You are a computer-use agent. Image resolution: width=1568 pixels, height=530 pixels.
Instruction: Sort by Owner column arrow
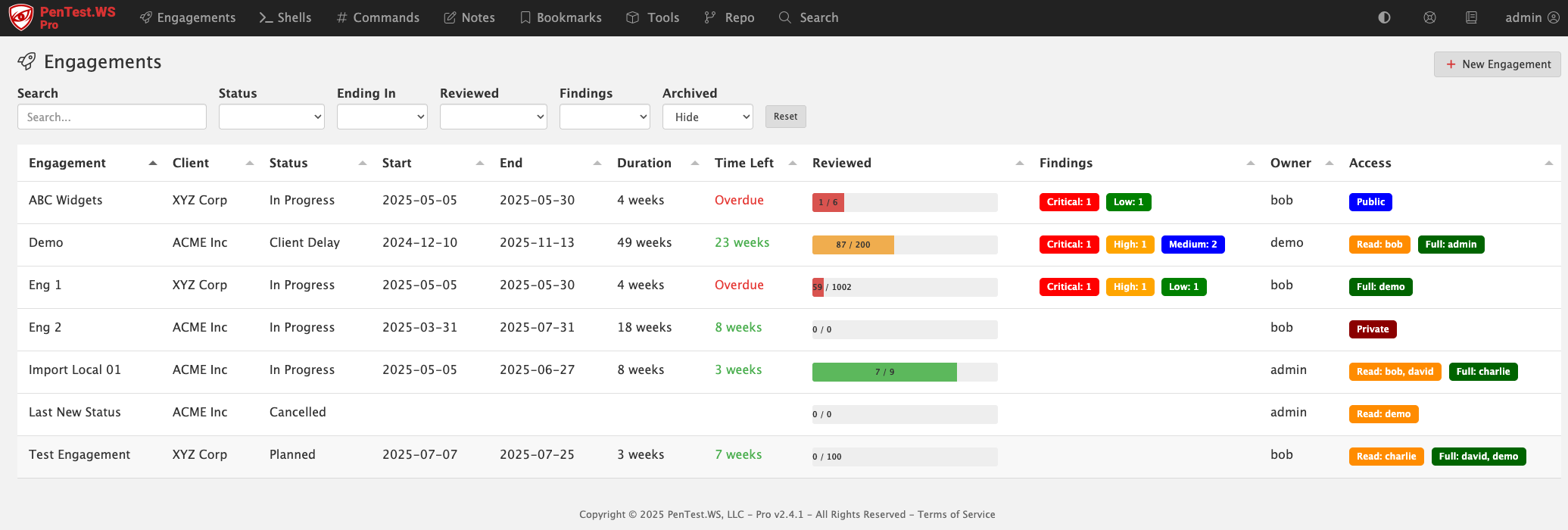[1330, 163]
